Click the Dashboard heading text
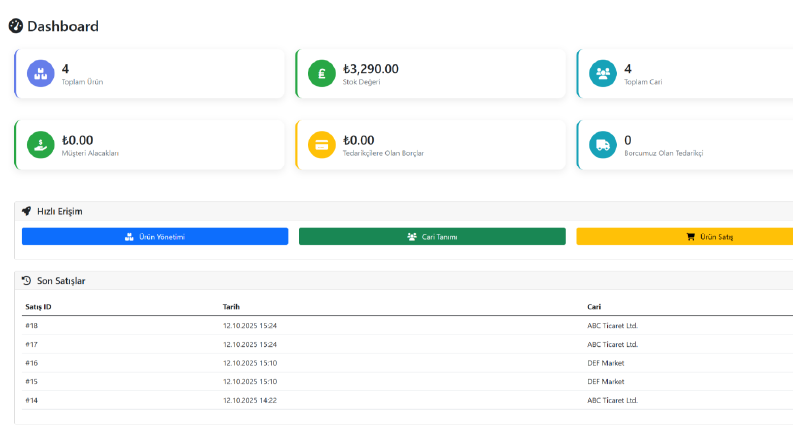The image size is (793, 446). point(63,26)
